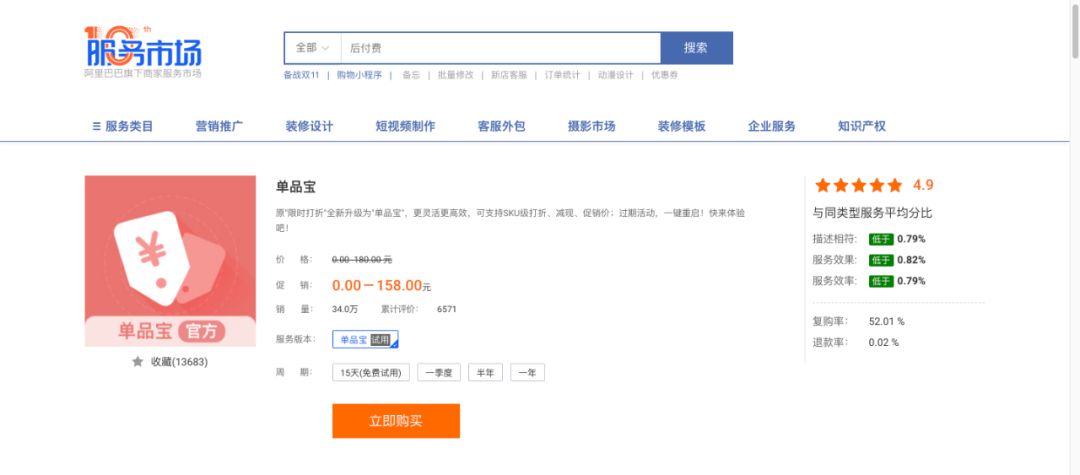The width and height of the screenshot is (1080, 475).
Task: Click the 4.9 star rating icons
Action: tap(858, 185)
